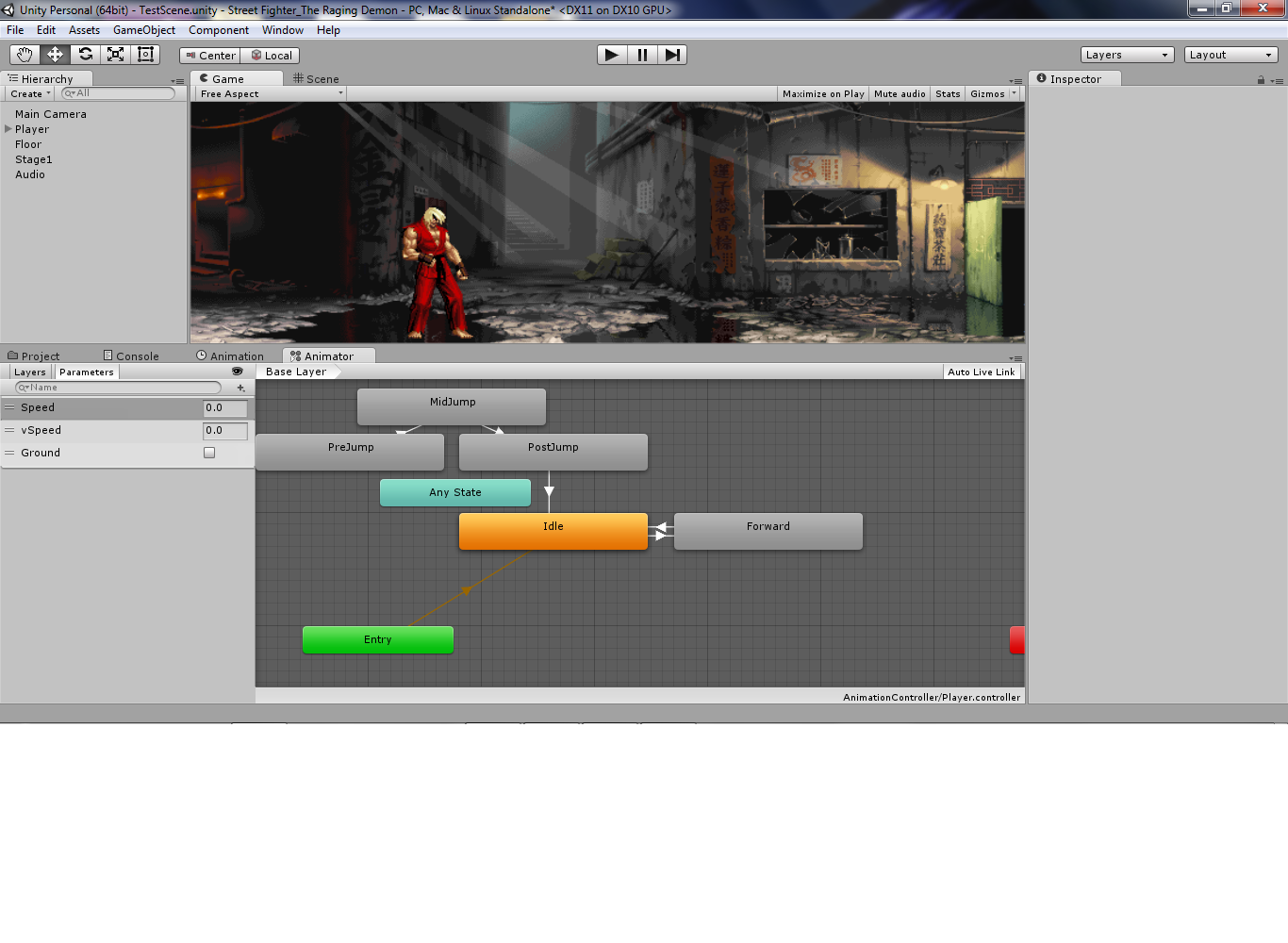Switch to the Project tab
This screenshot has height=943, width=1288.
tap(34, 356)
